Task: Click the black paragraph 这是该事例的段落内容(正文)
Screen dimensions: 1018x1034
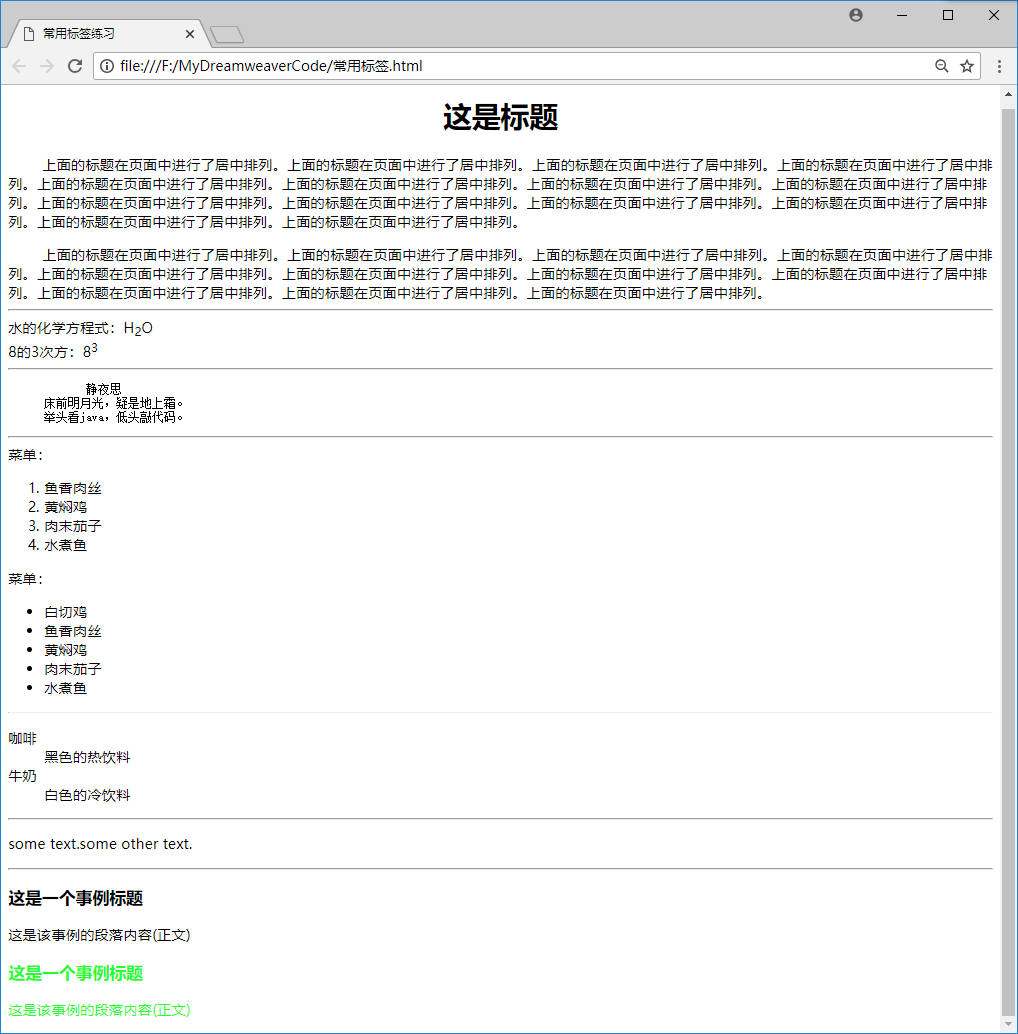Action: point(99,935)
